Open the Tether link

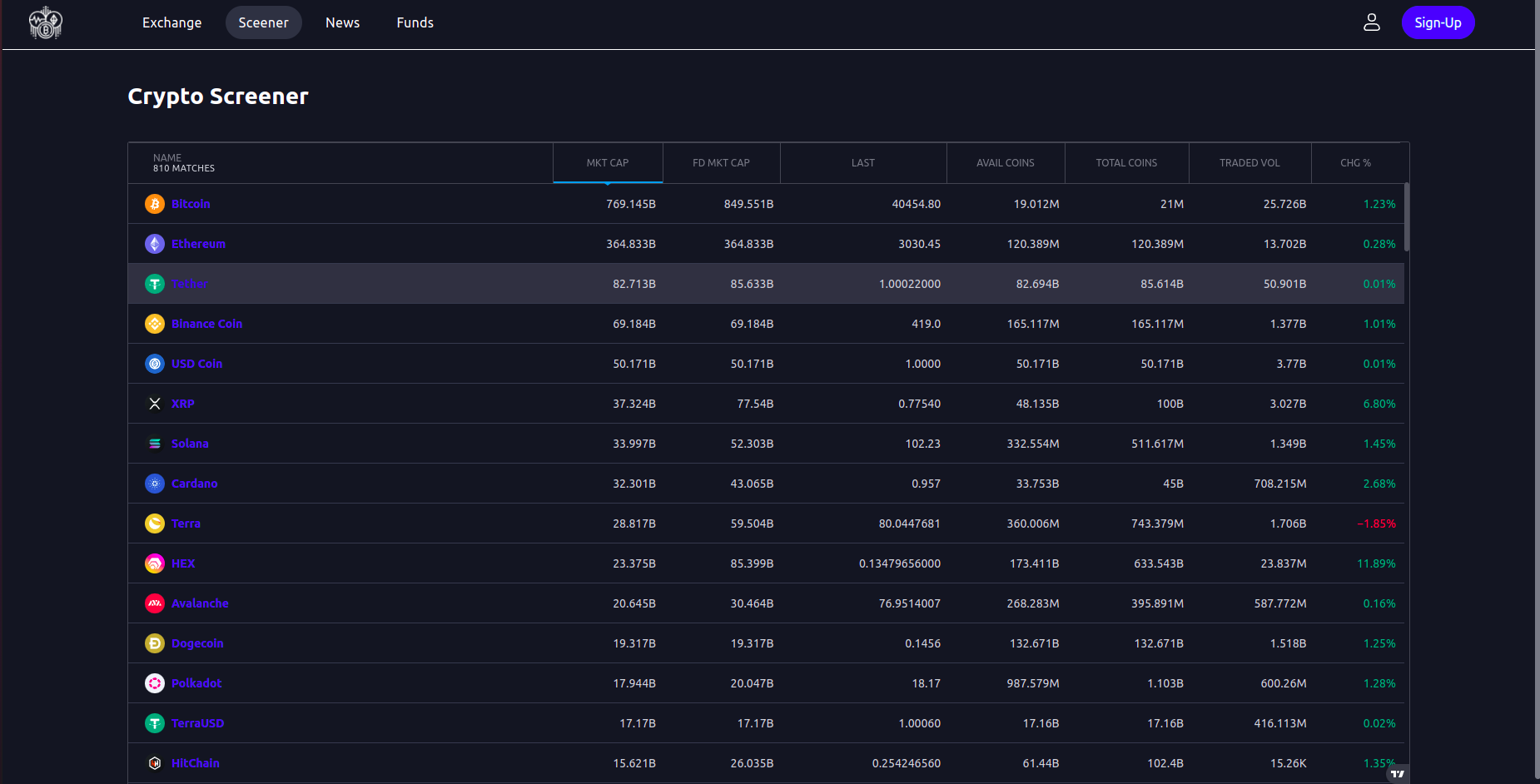point(190,284)
